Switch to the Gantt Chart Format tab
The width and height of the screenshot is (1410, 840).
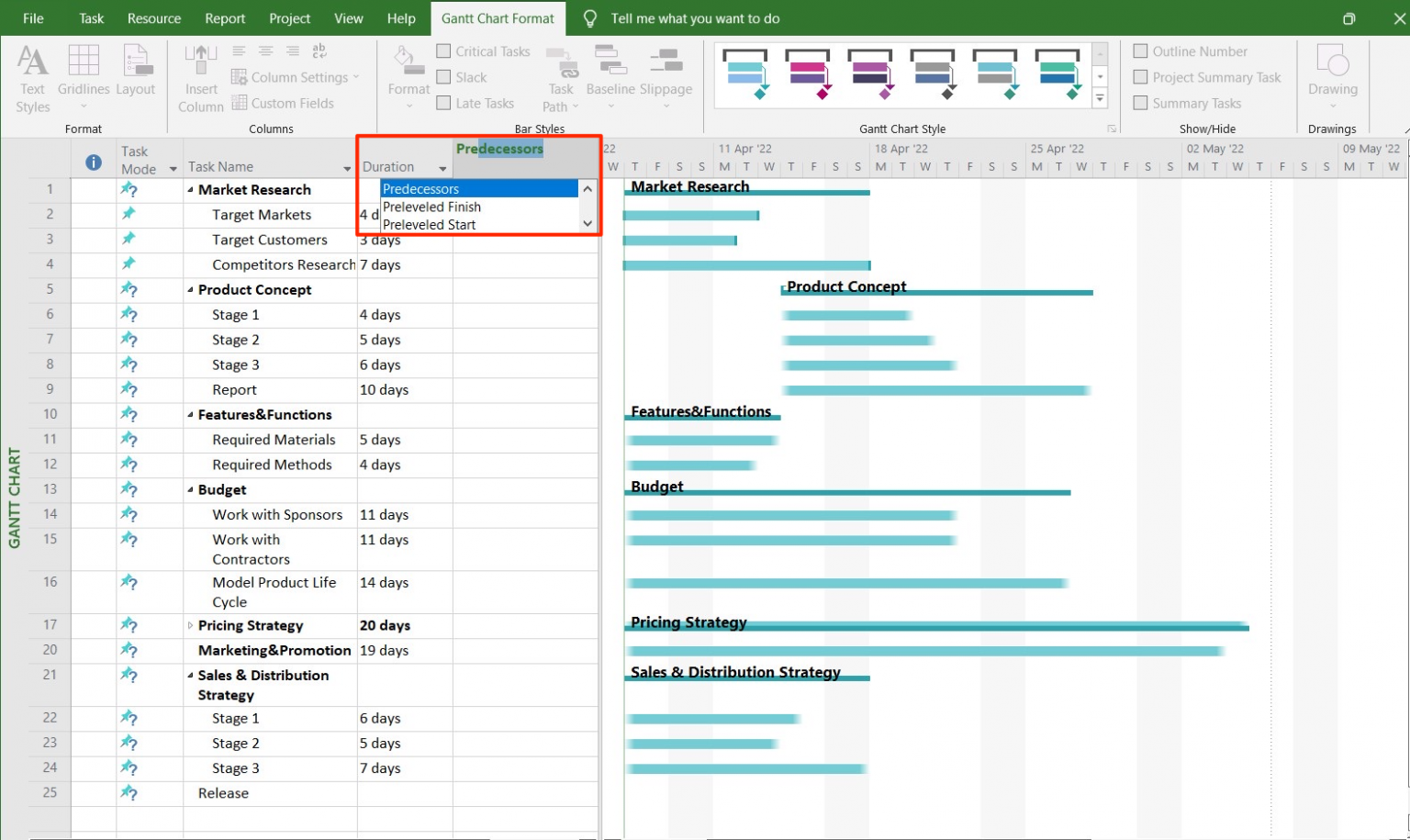coord(498,17)
